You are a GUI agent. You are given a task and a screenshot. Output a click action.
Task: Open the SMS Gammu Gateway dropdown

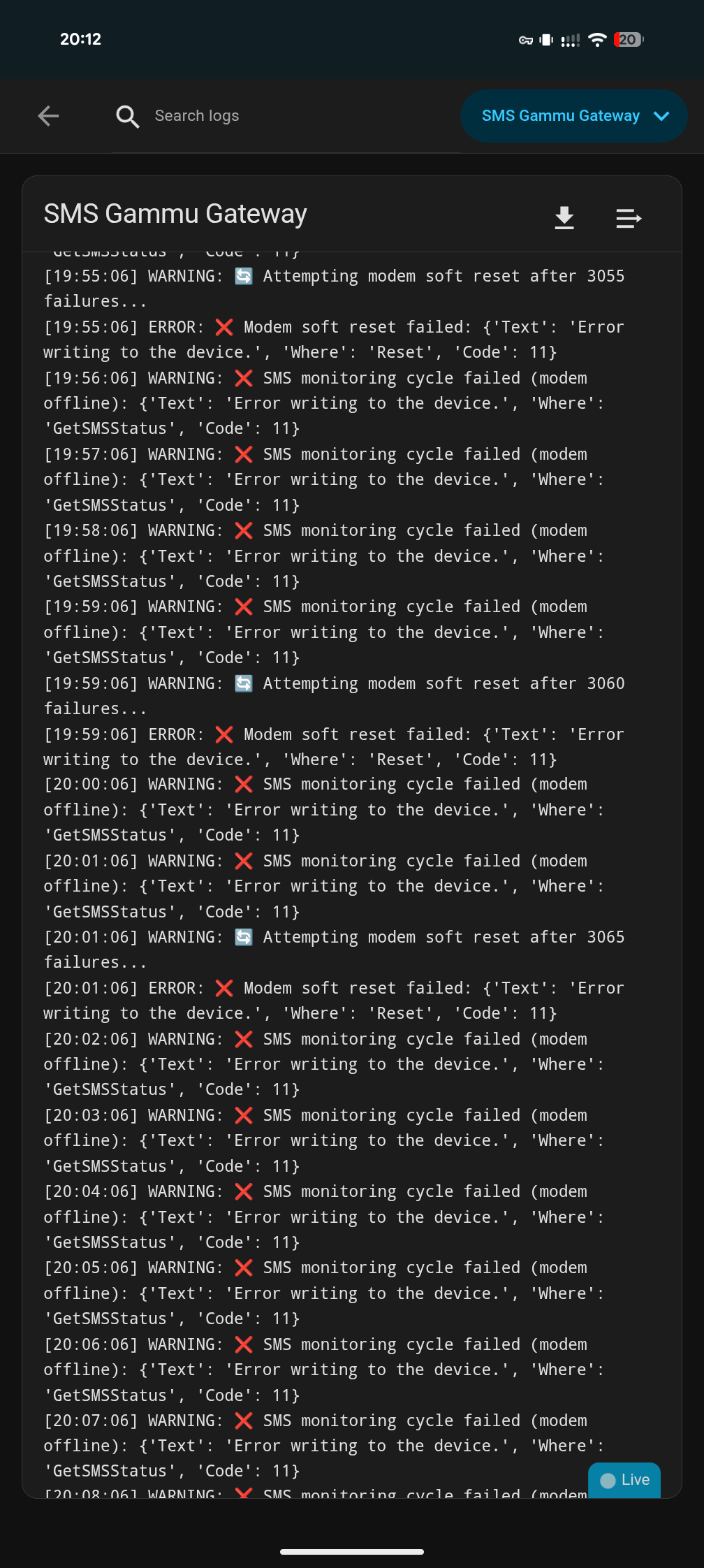(561, 116)
